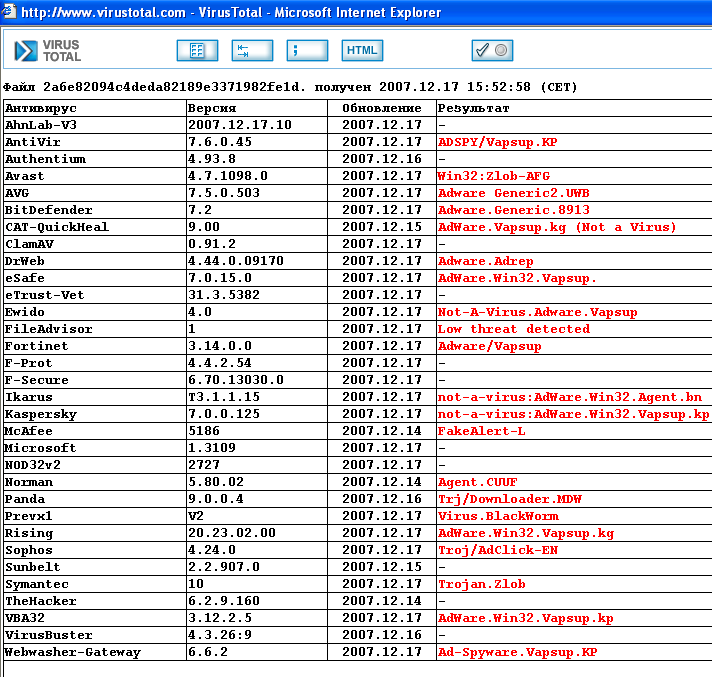This screenshot has height=677, width=712.
Task: Click Rising result AdWare.Win32.Vapsup.kg
Action: (x=526, y=533)
